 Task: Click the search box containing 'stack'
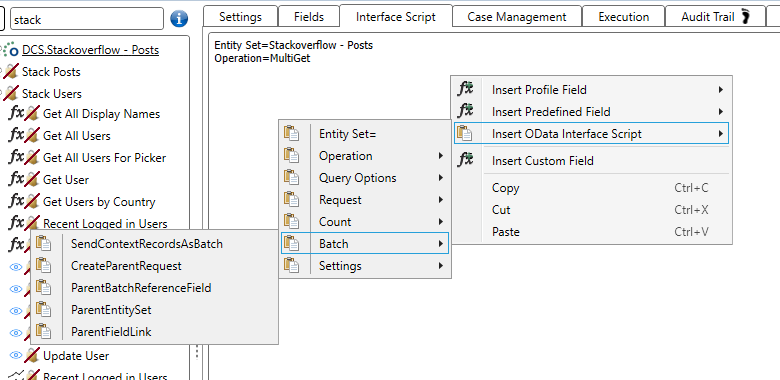click(87, 19)
